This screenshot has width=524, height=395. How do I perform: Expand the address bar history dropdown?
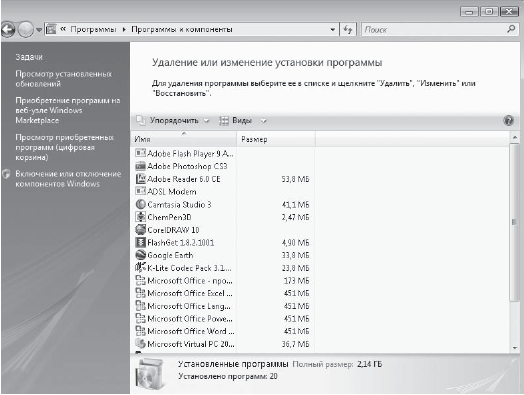[333, 30]
